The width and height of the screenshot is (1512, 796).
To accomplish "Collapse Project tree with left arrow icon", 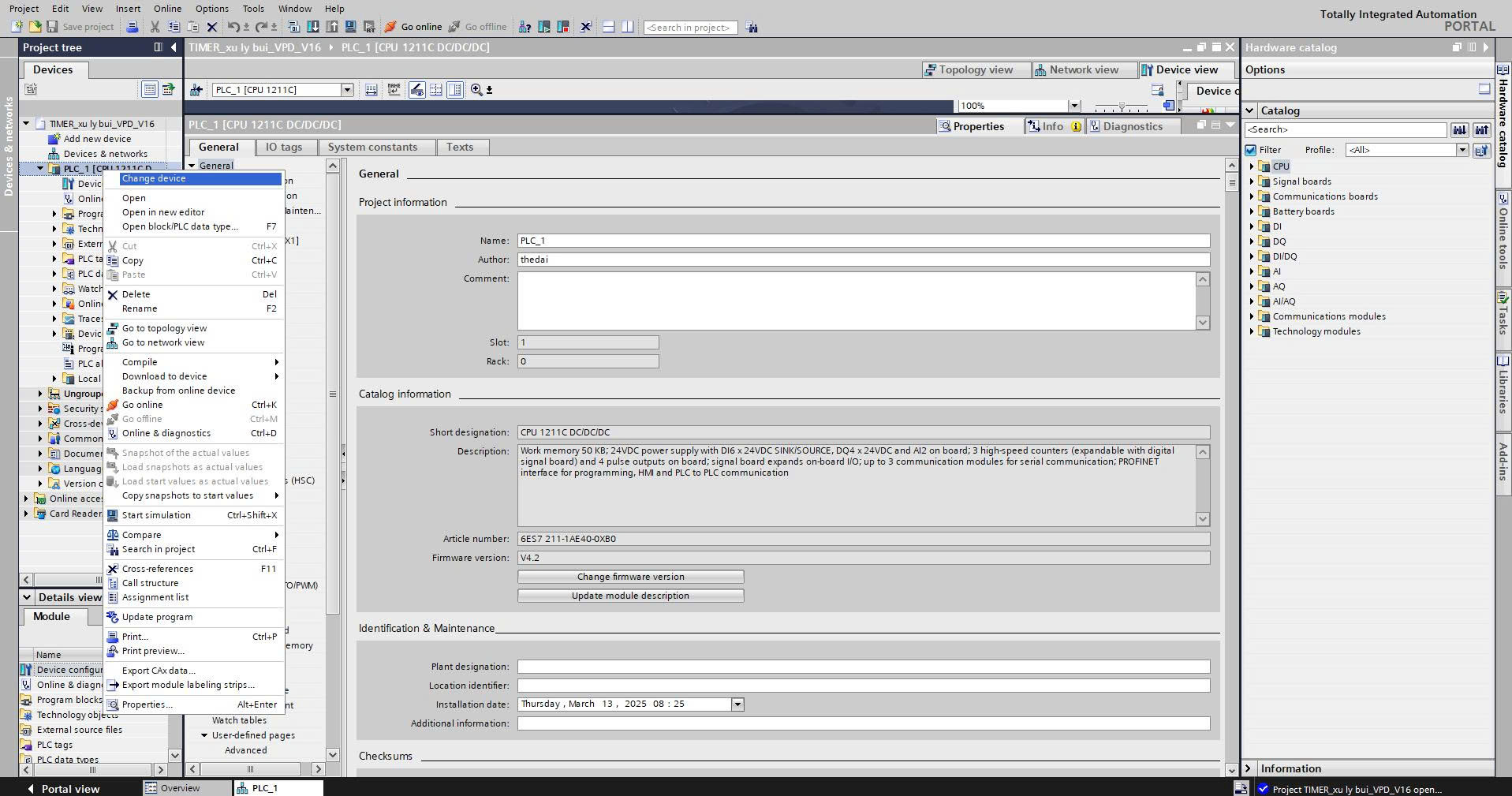I will [174, 47].
